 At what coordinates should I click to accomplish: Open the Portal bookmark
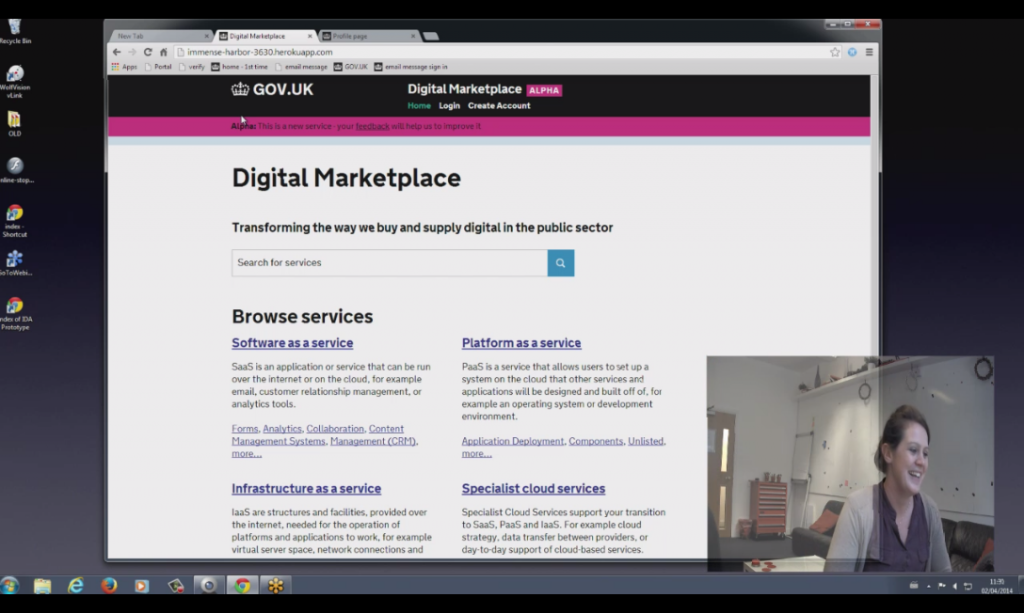(x=158, y=67)
